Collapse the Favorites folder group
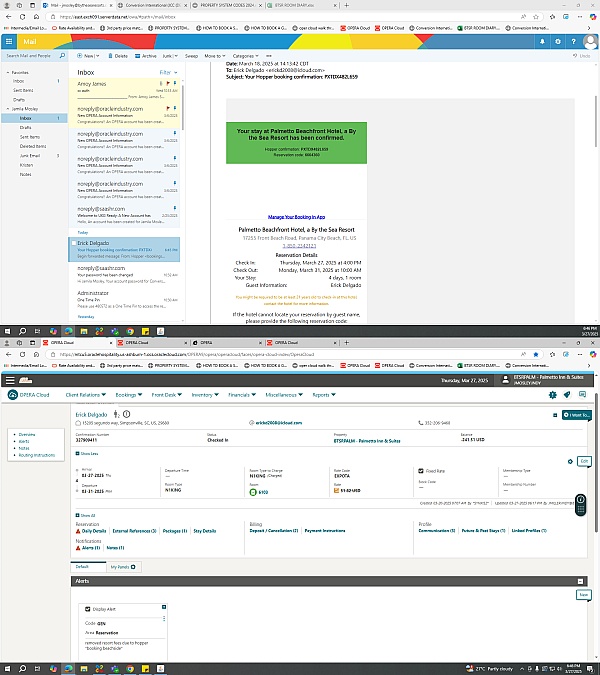 click(7, 72)
